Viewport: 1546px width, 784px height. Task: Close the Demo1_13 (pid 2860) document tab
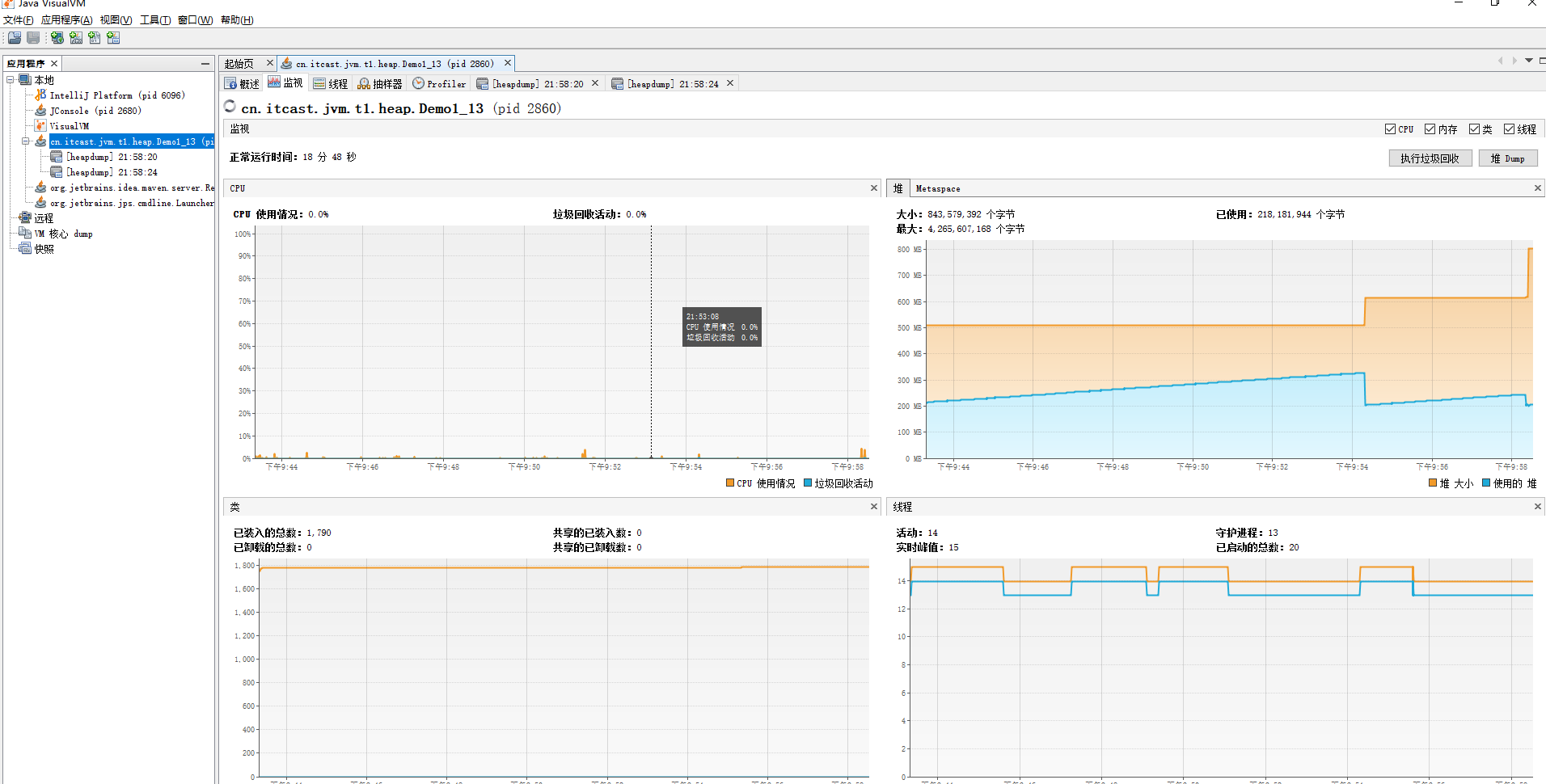click(508, 63)
